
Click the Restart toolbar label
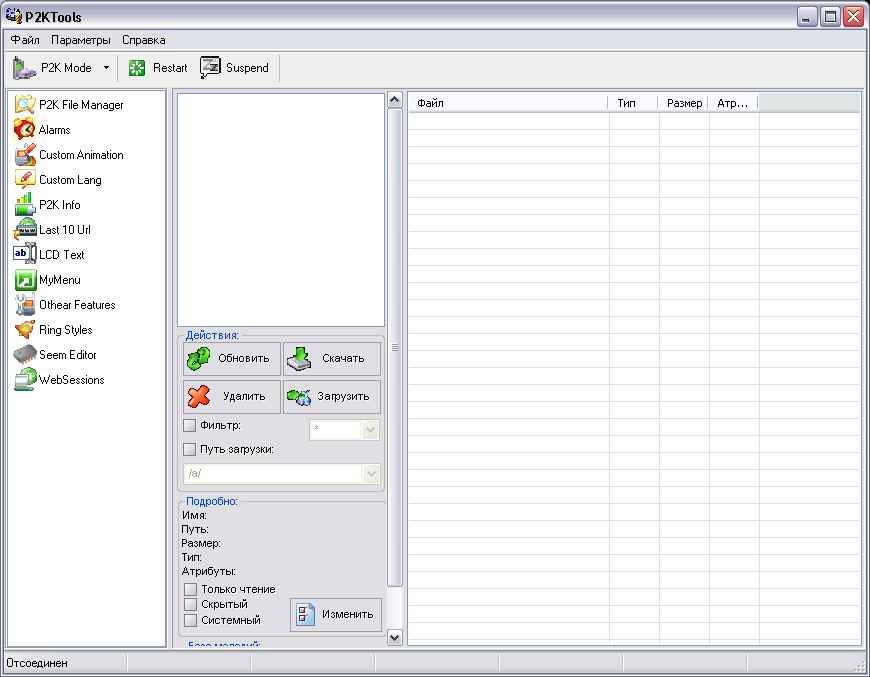pos(170,68)
